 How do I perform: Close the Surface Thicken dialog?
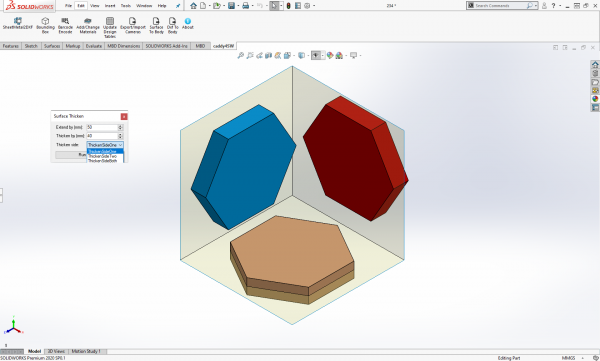coord(124,116)
